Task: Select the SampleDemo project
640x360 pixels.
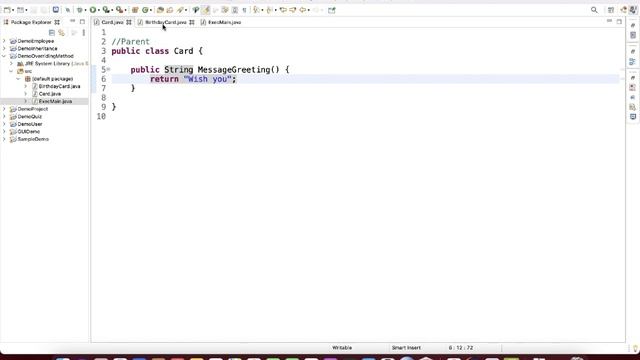Action: [33, 139]
